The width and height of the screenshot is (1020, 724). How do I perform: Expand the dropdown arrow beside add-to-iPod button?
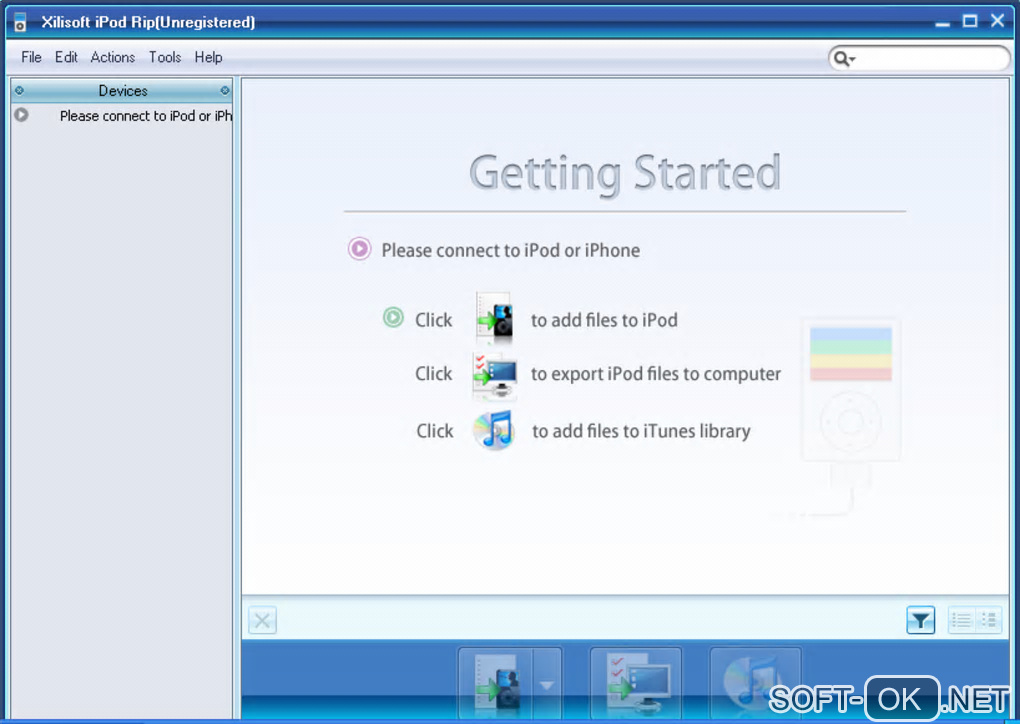[x=547, y=684]
